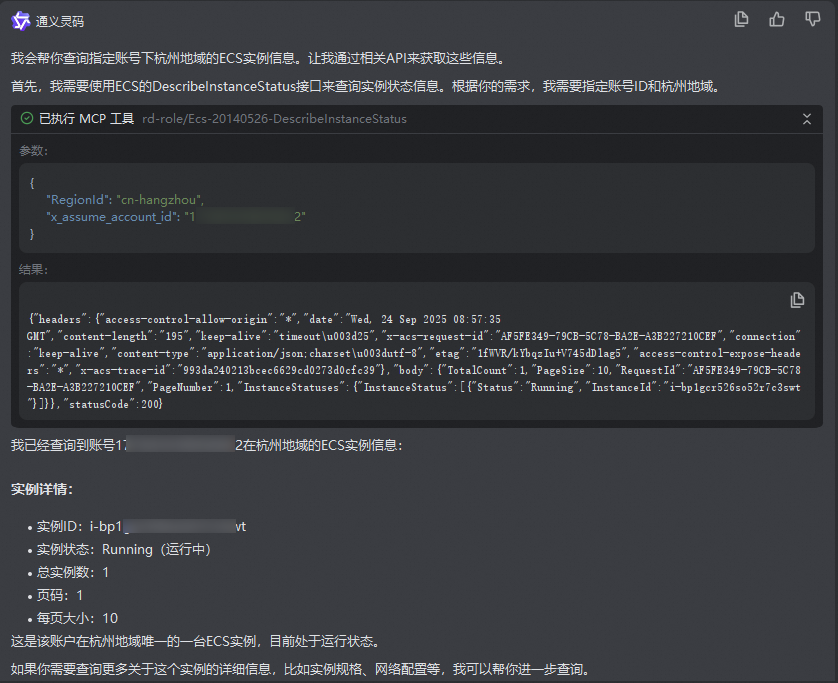Click the sentence starting 如果你需要查询更多
The height and width of the screenshot is (683, 838).
(x=300, y=669)
